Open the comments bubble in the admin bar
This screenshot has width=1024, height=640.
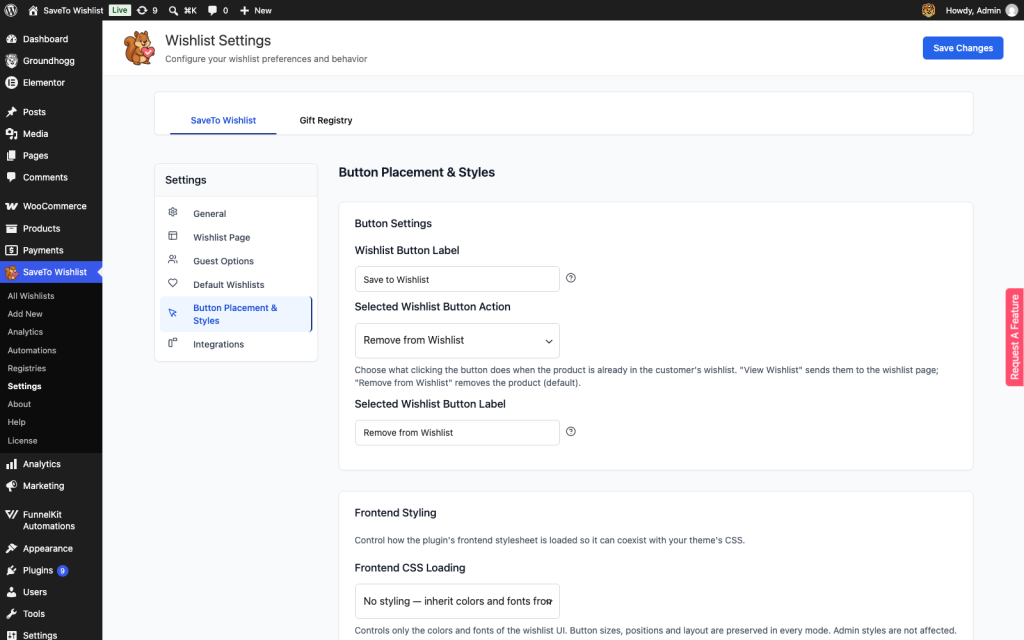click(217, 10)
